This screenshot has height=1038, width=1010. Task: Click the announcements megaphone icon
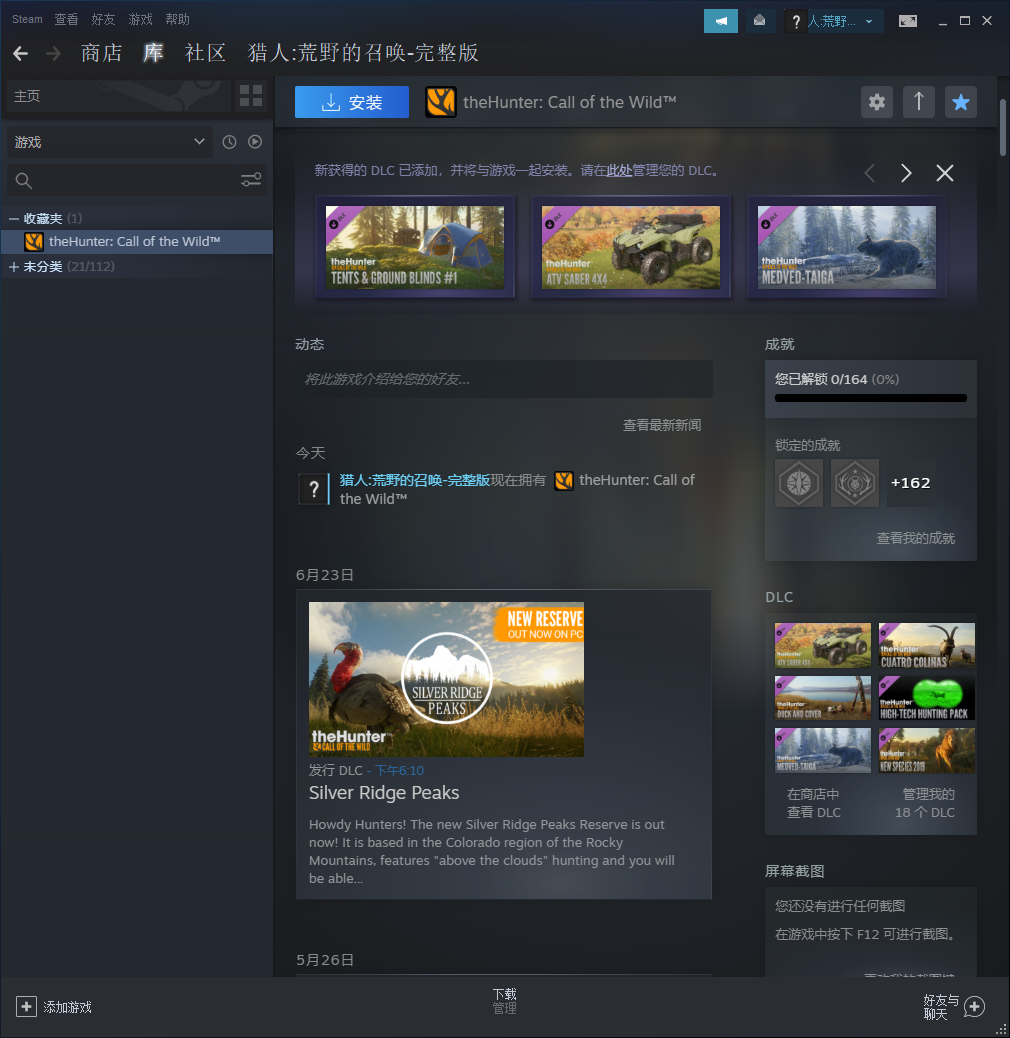pos(720,21)
